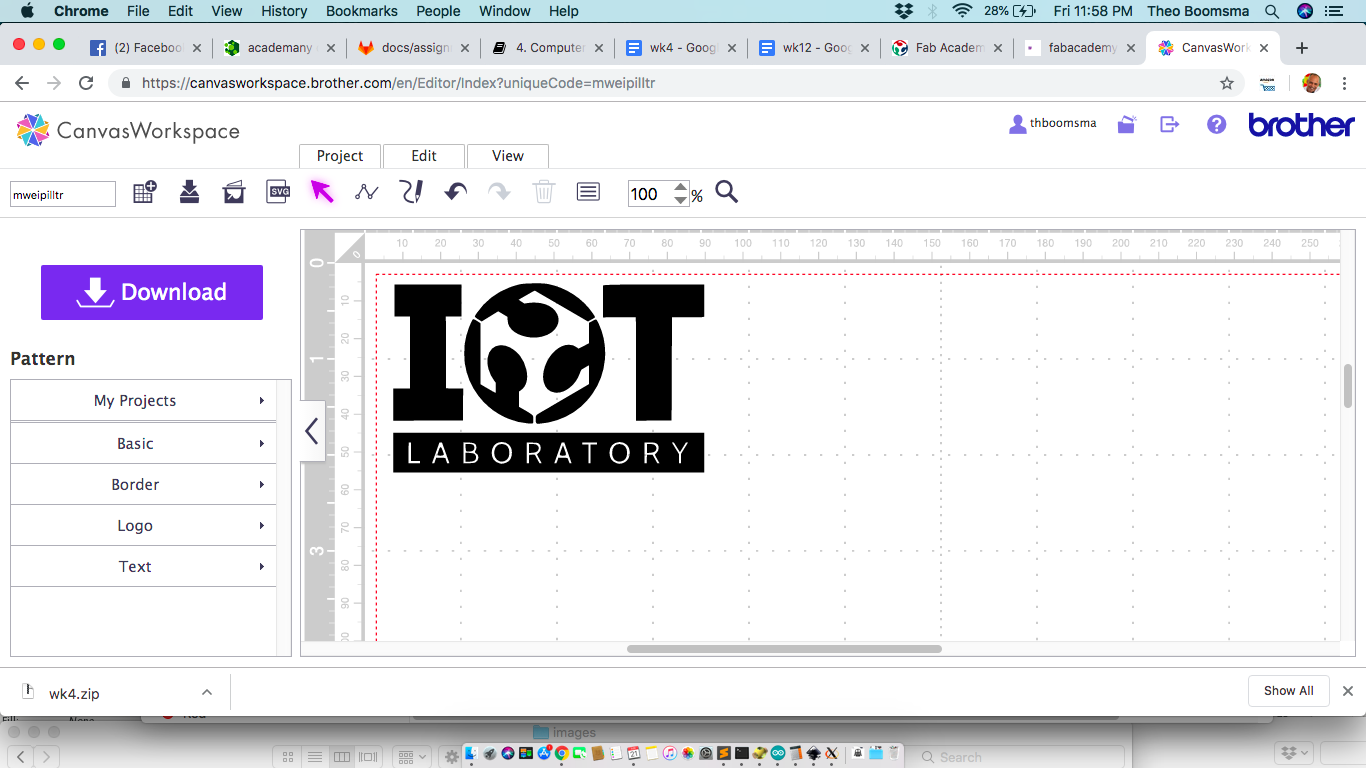Expand the Text pattern category

click(143, 566)
